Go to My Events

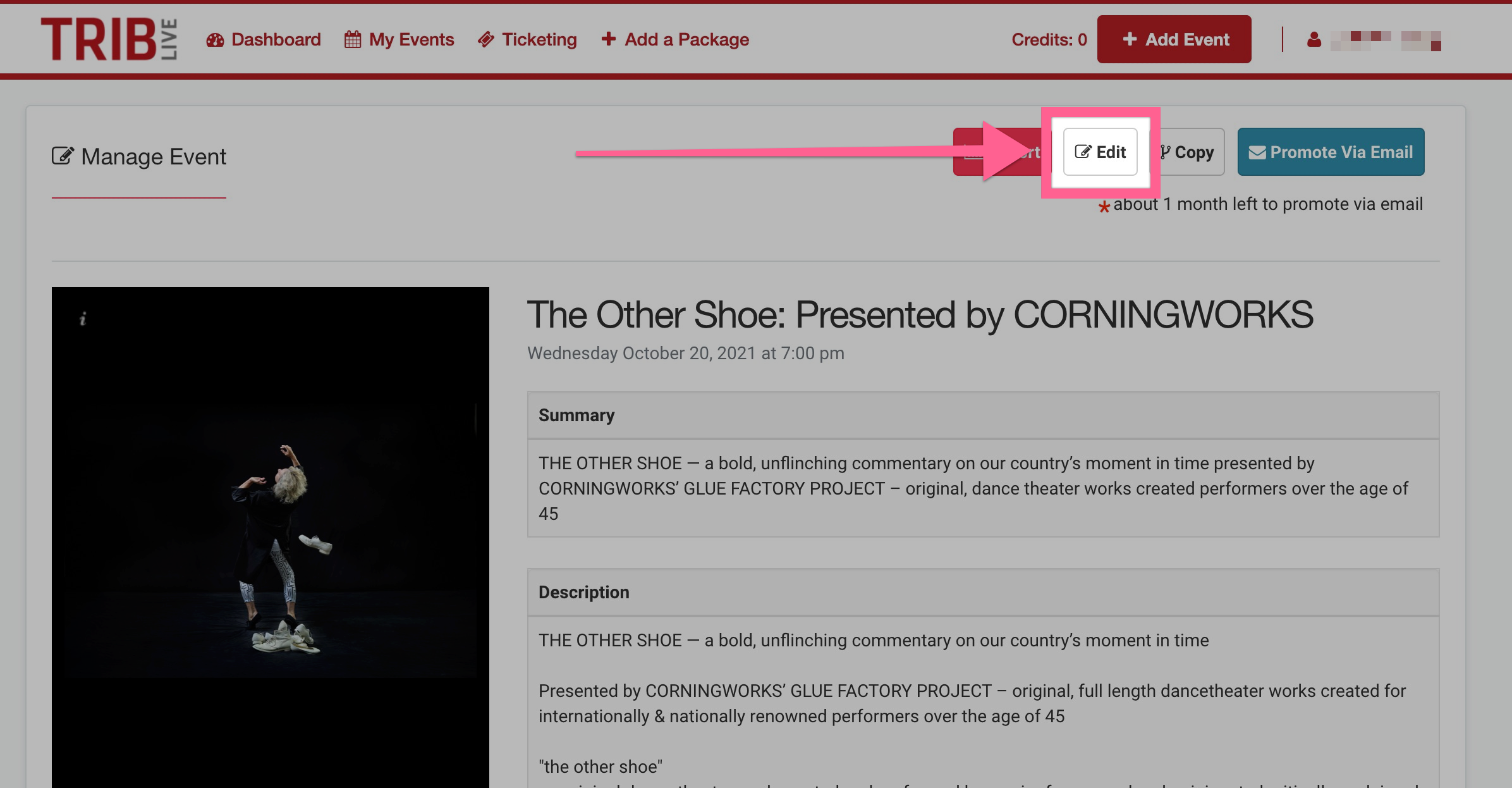click(399, 39)
